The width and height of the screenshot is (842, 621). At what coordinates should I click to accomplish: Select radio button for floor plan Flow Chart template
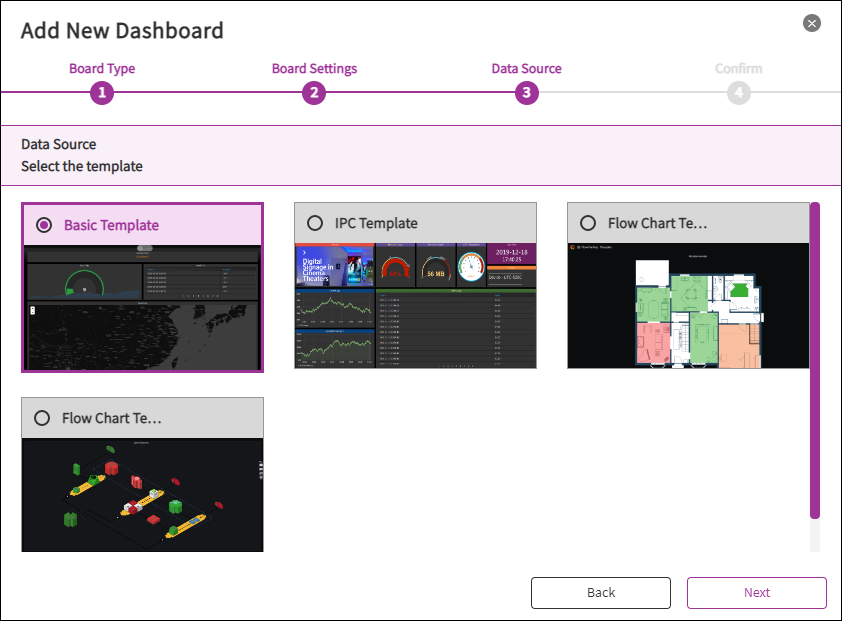588,223
